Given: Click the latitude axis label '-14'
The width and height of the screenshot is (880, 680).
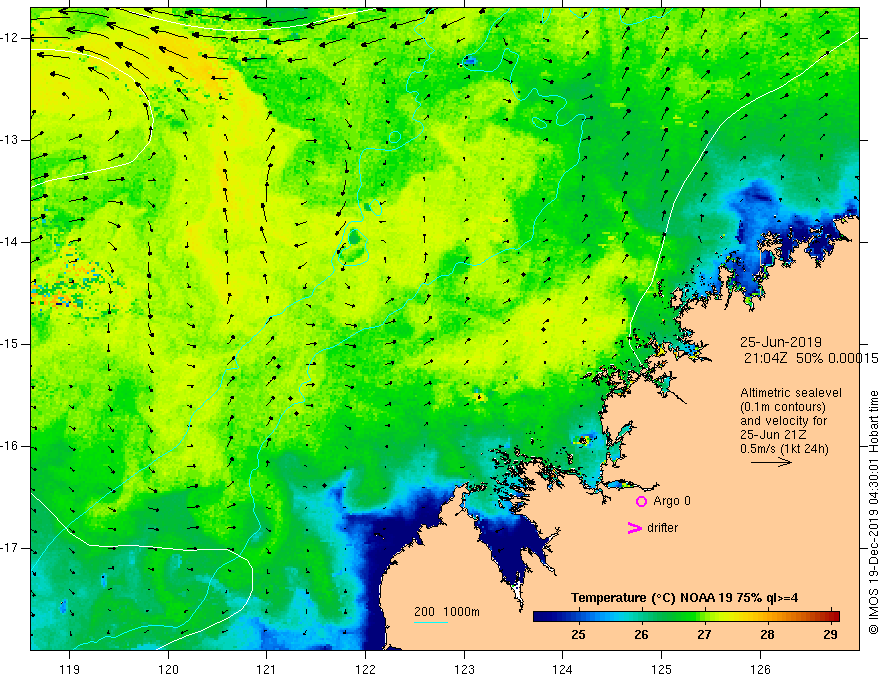Looking at the screenshot, I should (10, 242).
